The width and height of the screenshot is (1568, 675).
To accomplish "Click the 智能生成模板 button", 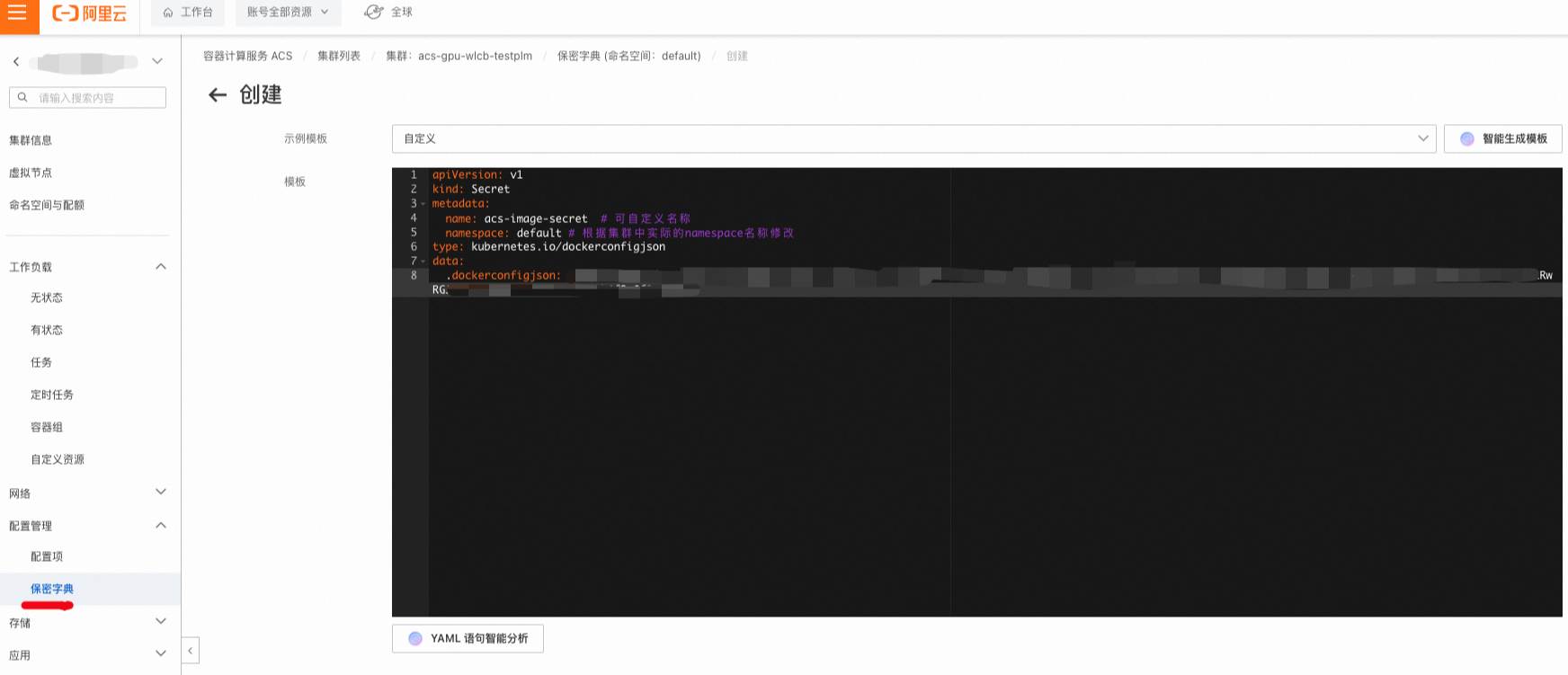I will coord(1503,138).
